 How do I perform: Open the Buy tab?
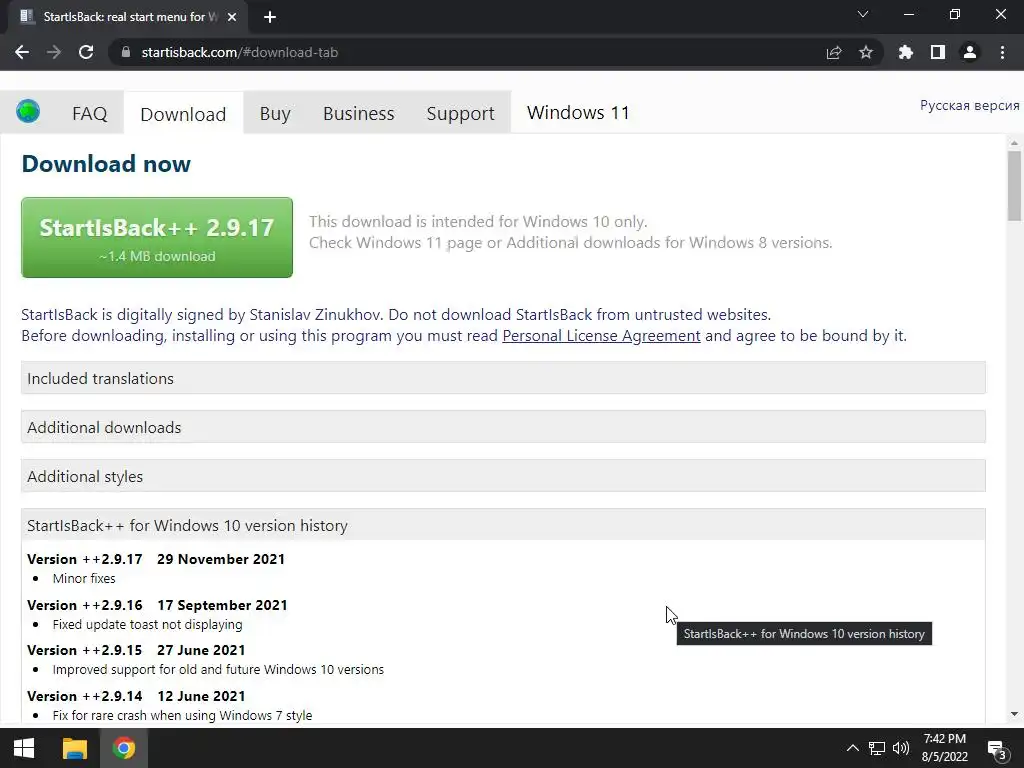tap(275, 114)
